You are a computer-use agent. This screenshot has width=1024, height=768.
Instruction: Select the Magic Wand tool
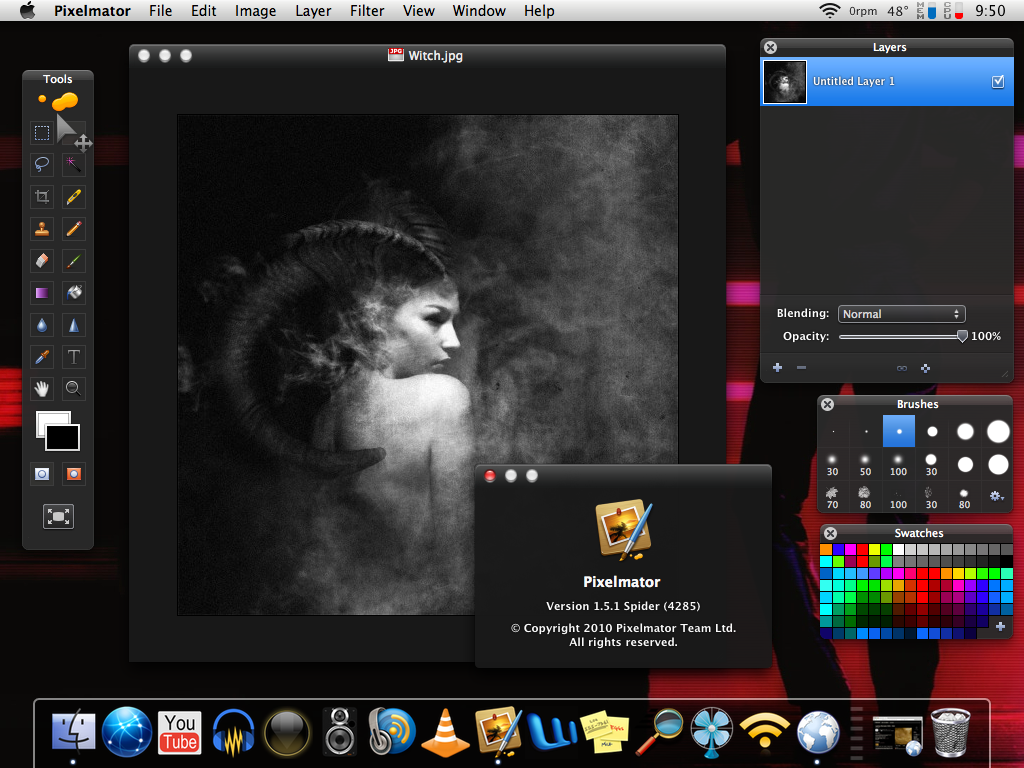(x=73, y=164)
